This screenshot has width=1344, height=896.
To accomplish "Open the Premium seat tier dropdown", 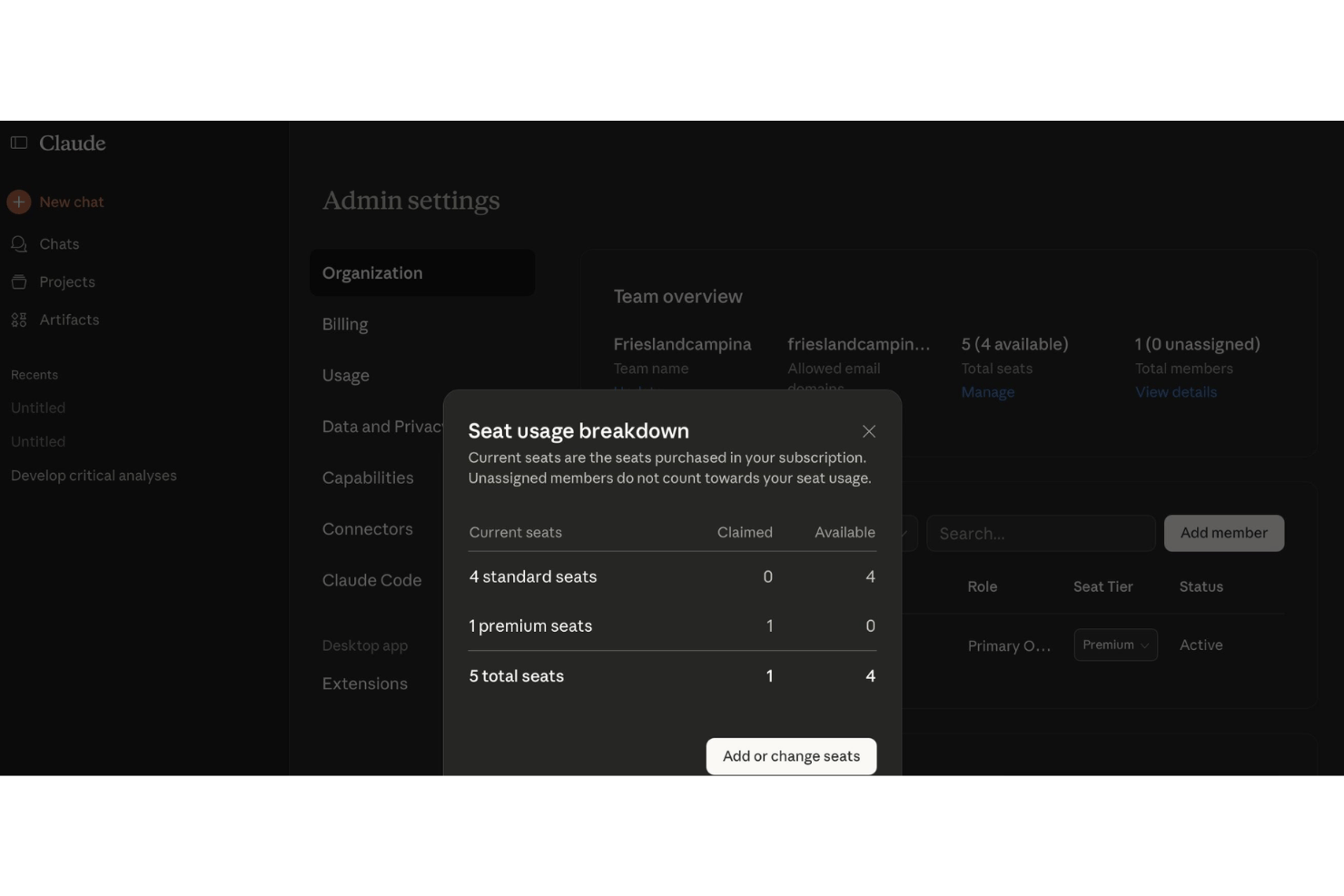I will coord(1115,645).
